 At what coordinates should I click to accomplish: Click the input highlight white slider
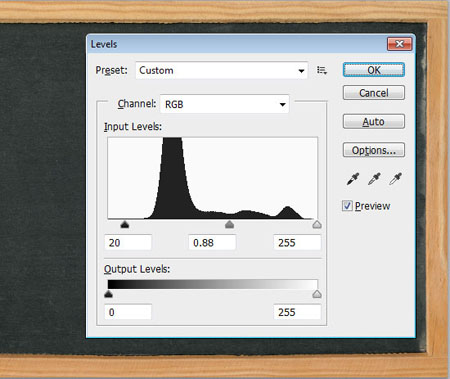click(x=317, y=224)
